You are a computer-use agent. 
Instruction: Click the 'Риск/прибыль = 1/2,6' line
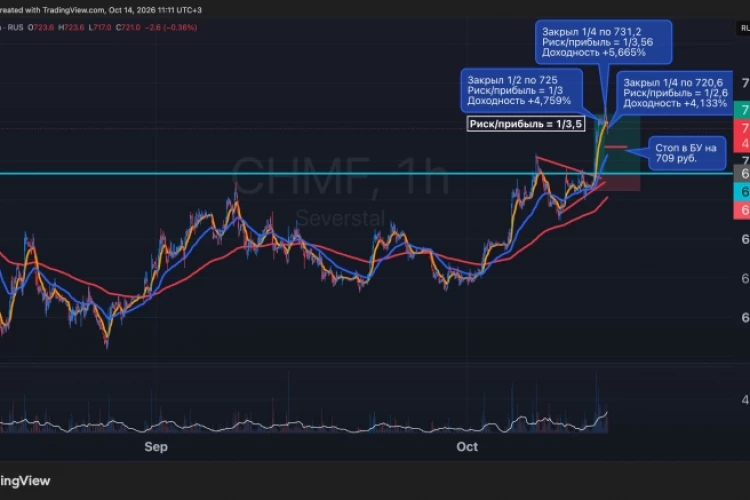[x=675, y=93]
